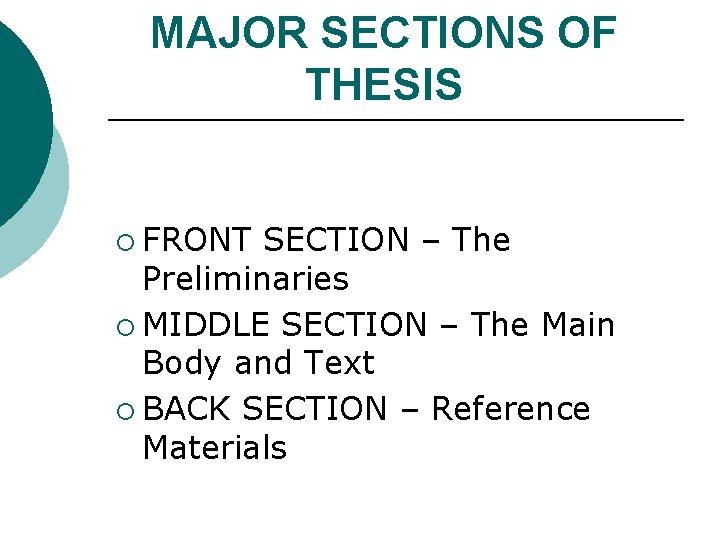Screen dimensions: 720x540
Task: Select the dark teal circle graphic
Action: point(23,119)
